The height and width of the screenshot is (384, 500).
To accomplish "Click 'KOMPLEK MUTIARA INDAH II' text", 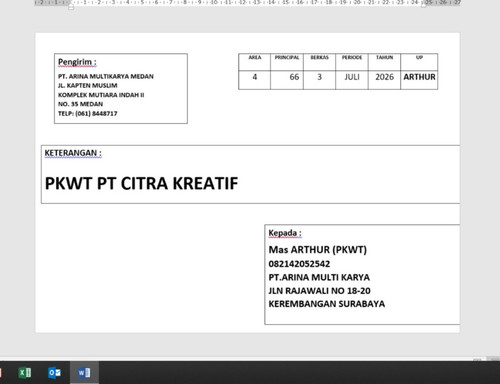I will pyautogui.click(x=101, y=95).
